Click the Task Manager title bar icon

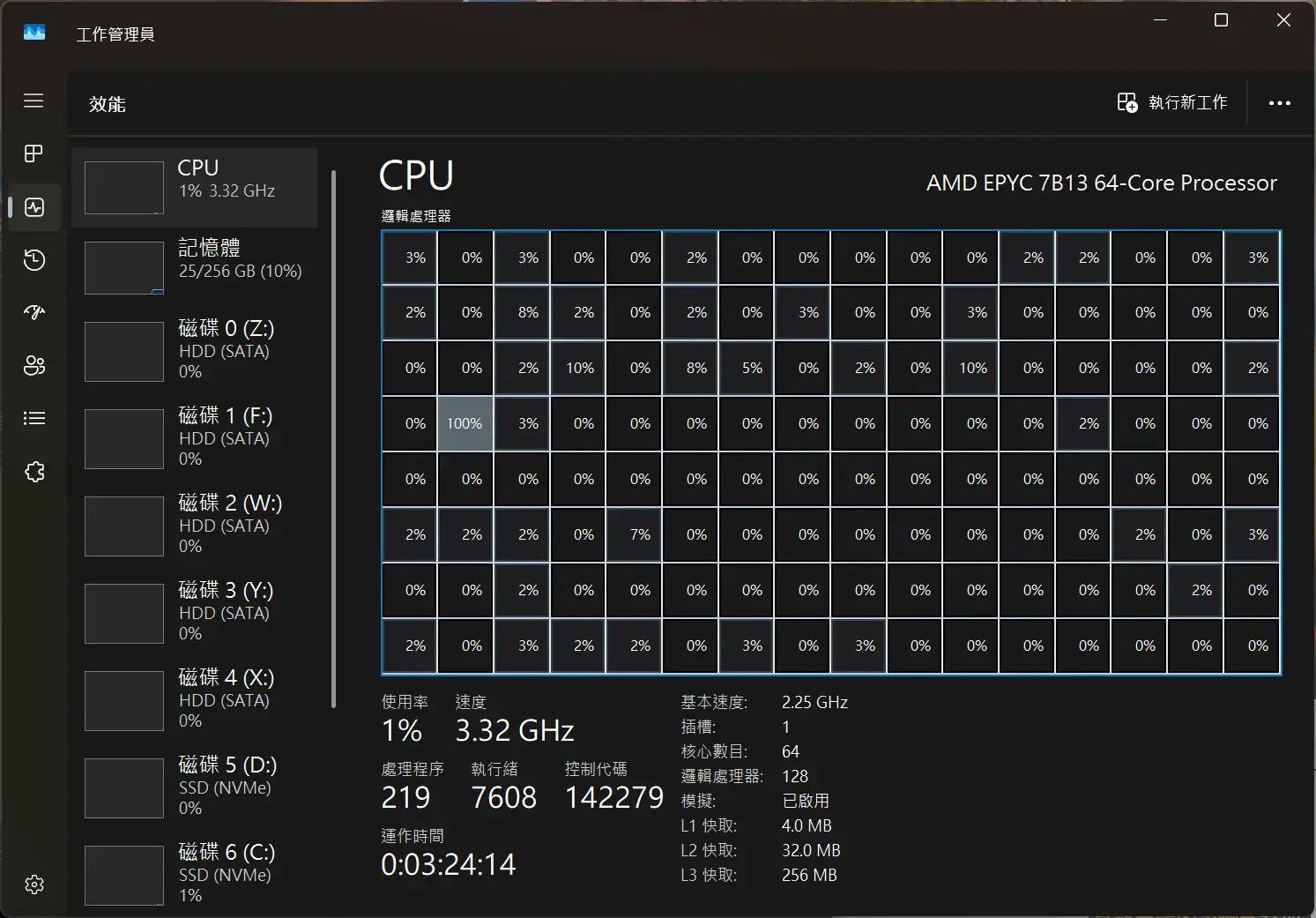click(34, 34)
